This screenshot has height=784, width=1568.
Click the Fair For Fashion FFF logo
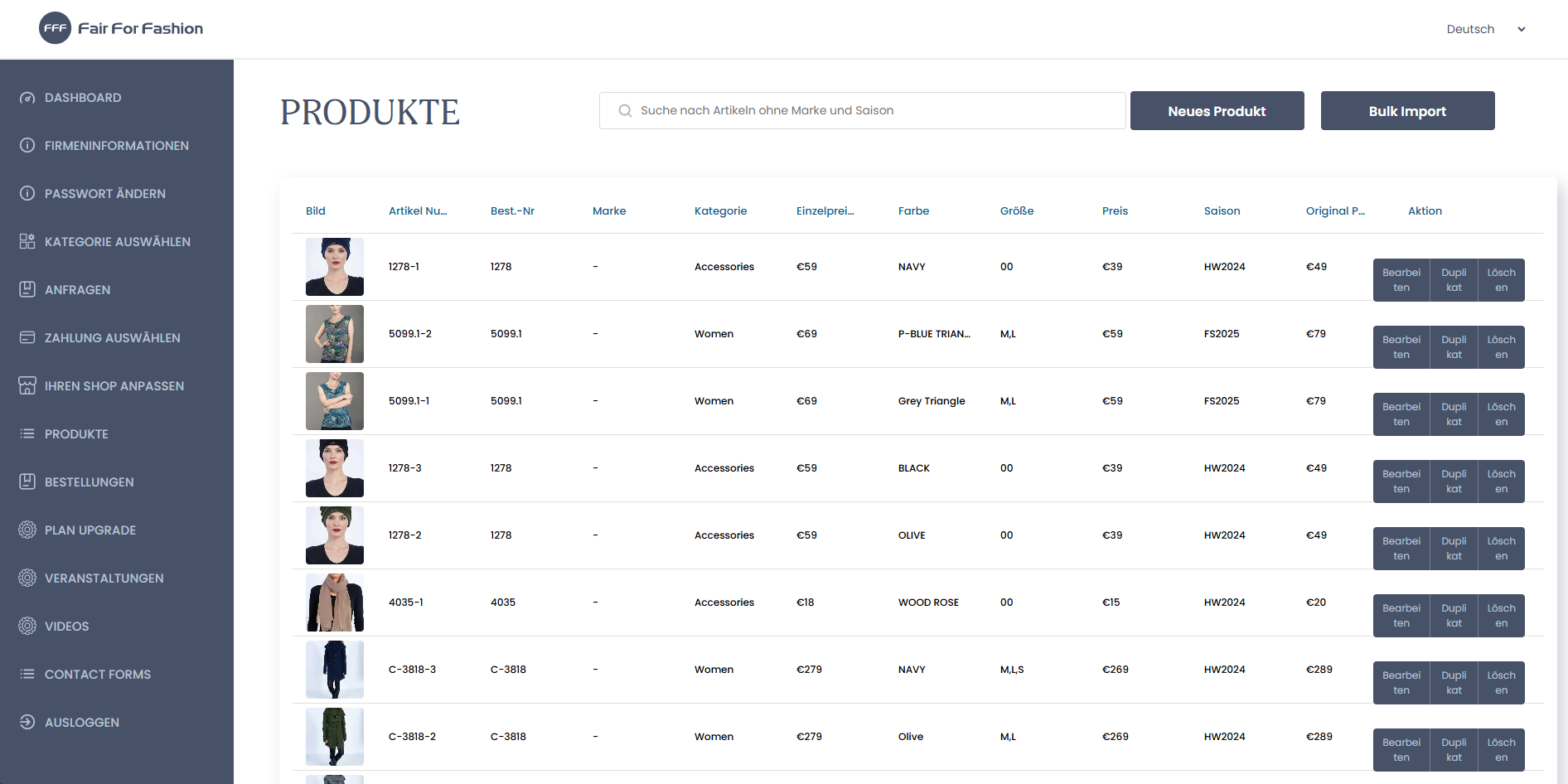(121, 28)
